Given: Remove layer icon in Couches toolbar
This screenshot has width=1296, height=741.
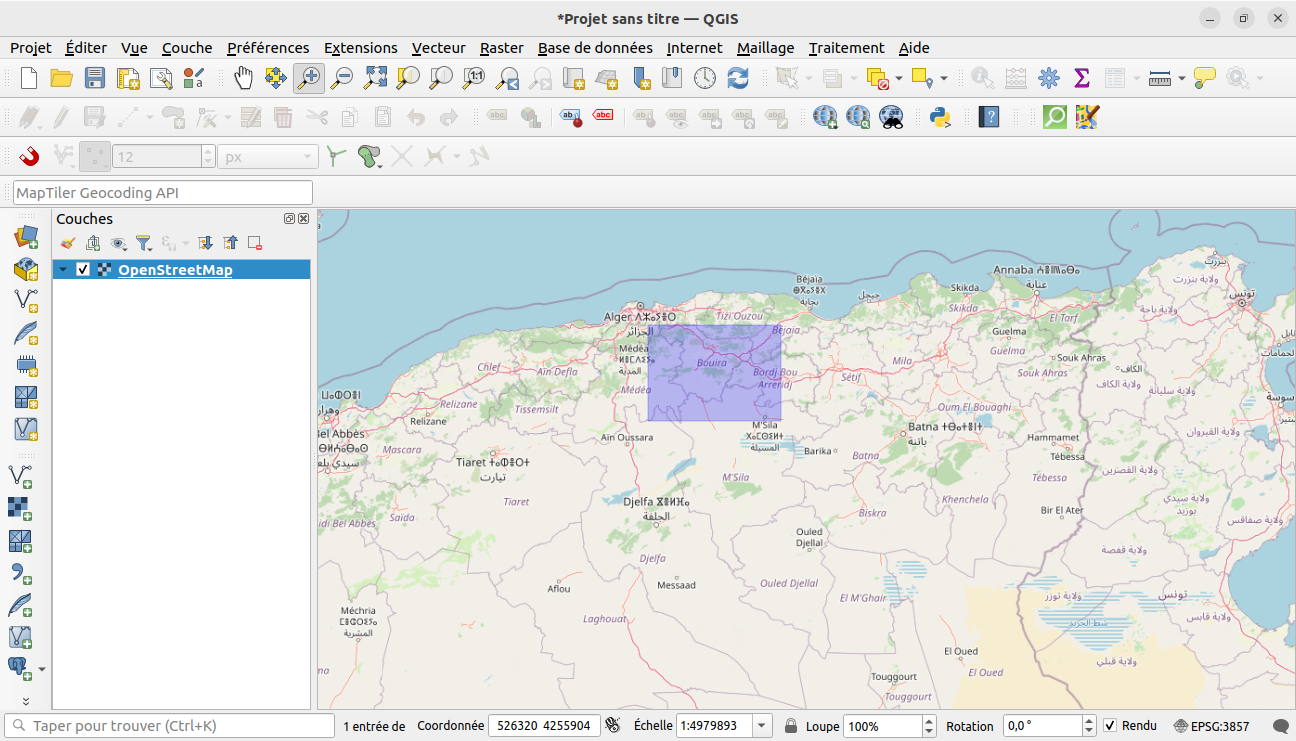Looking at the screenshot, I should click(255, 243).
